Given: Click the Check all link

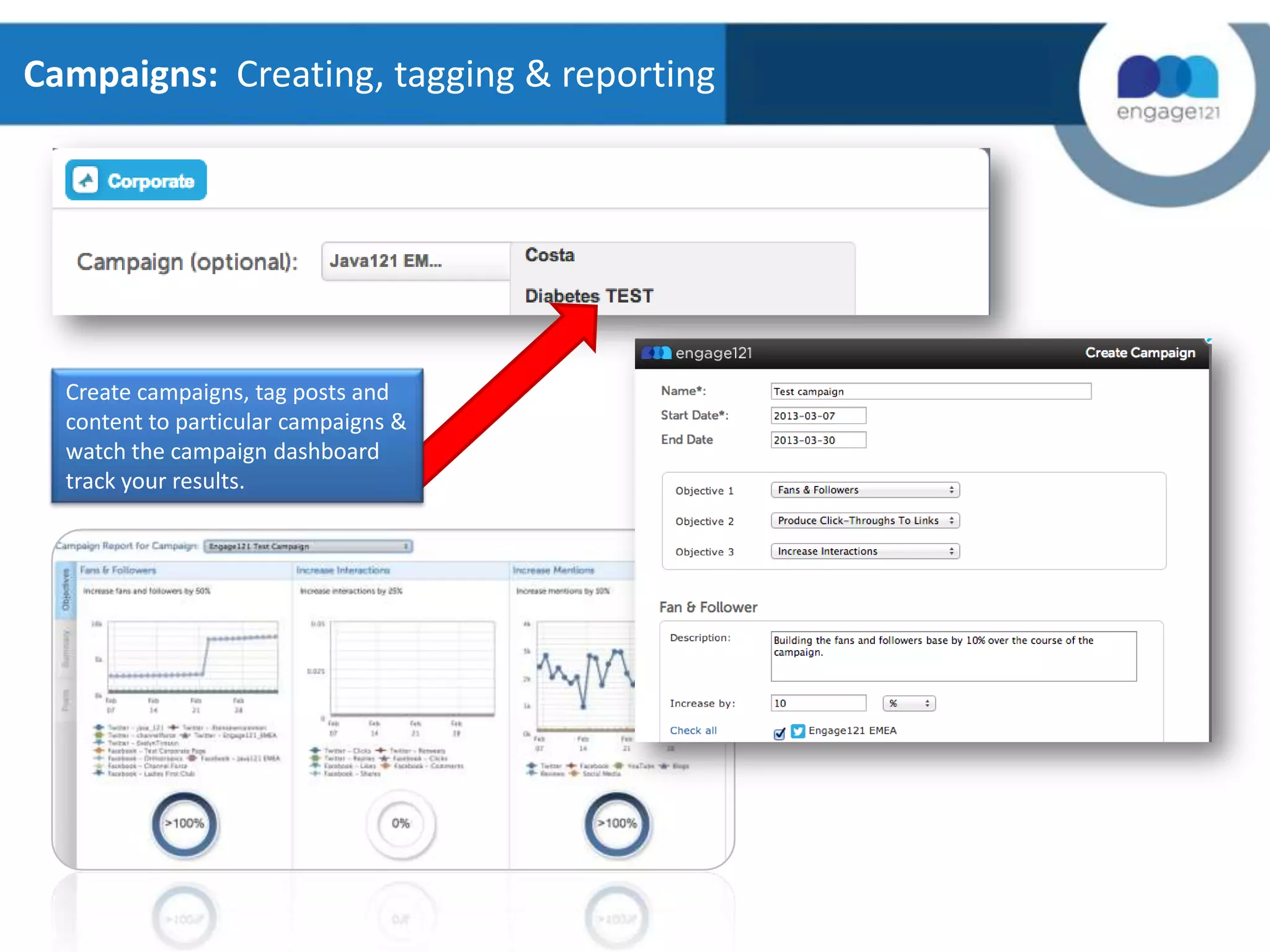Looking at the screenshot, I should [x=693, y=731].
